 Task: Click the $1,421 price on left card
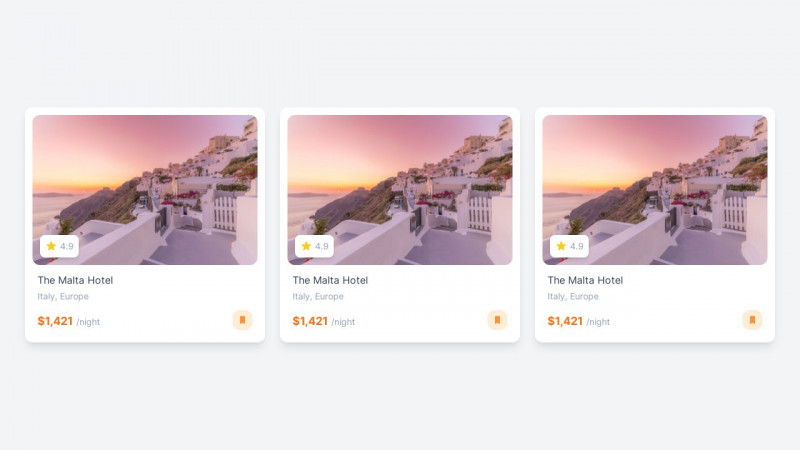point(55,321)
